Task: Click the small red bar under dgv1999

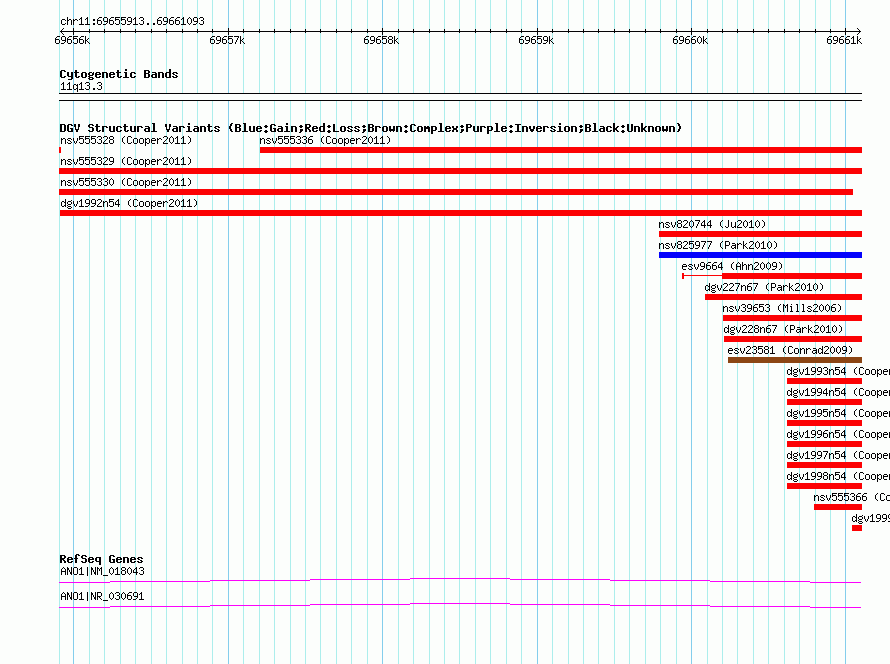Action: coord(857,528)
